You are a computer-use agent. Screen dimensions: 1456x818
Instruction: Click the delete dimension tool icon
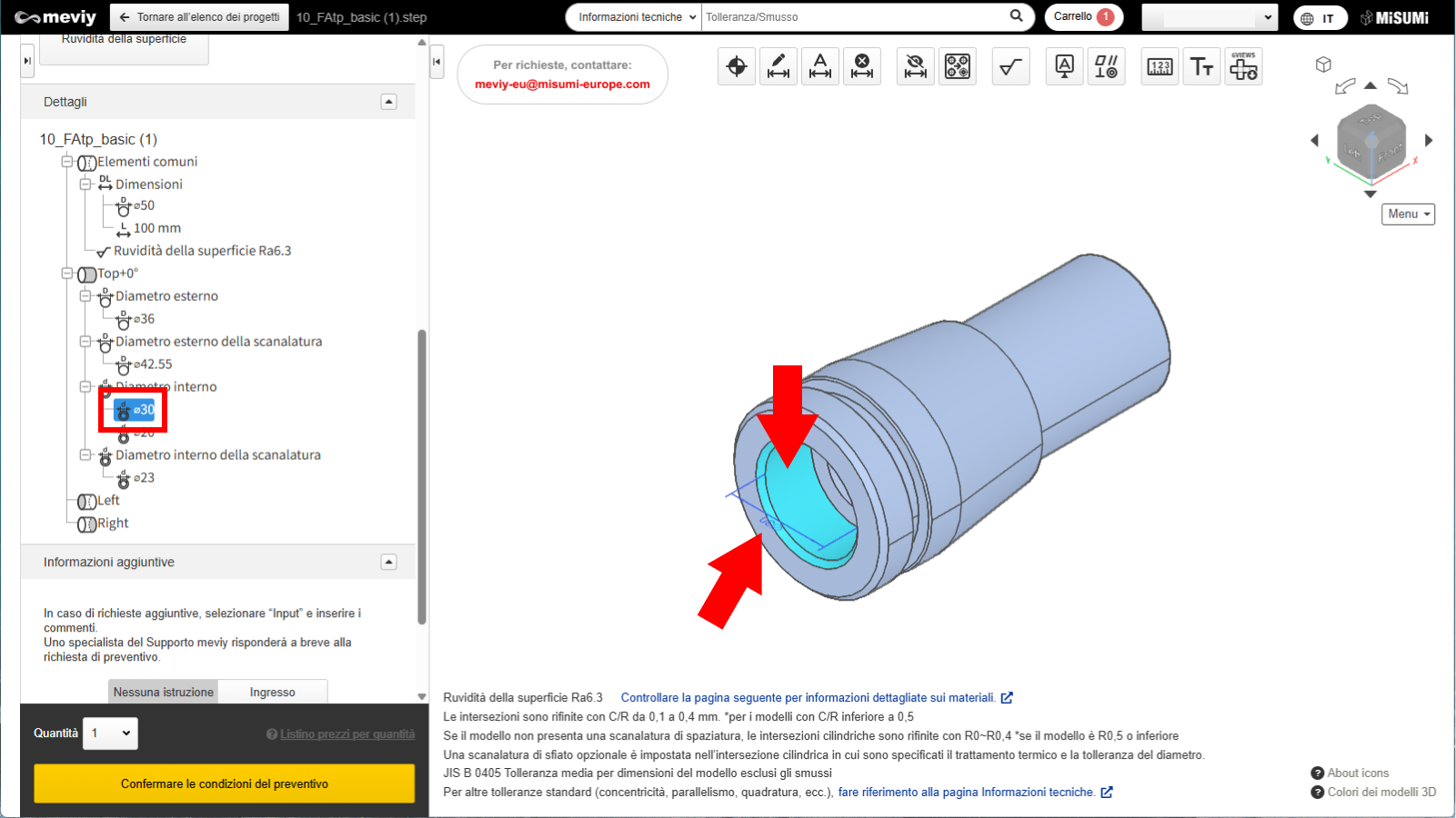click(x=862, y=66)
